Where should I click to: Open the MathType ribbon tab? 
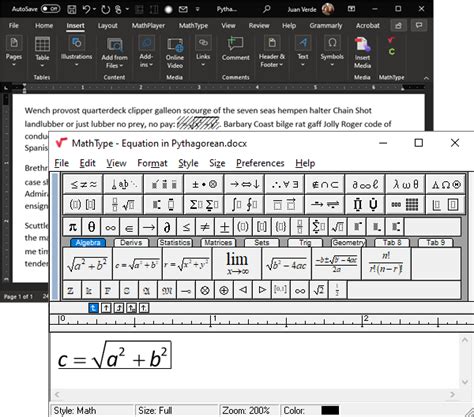pos(193,26)
